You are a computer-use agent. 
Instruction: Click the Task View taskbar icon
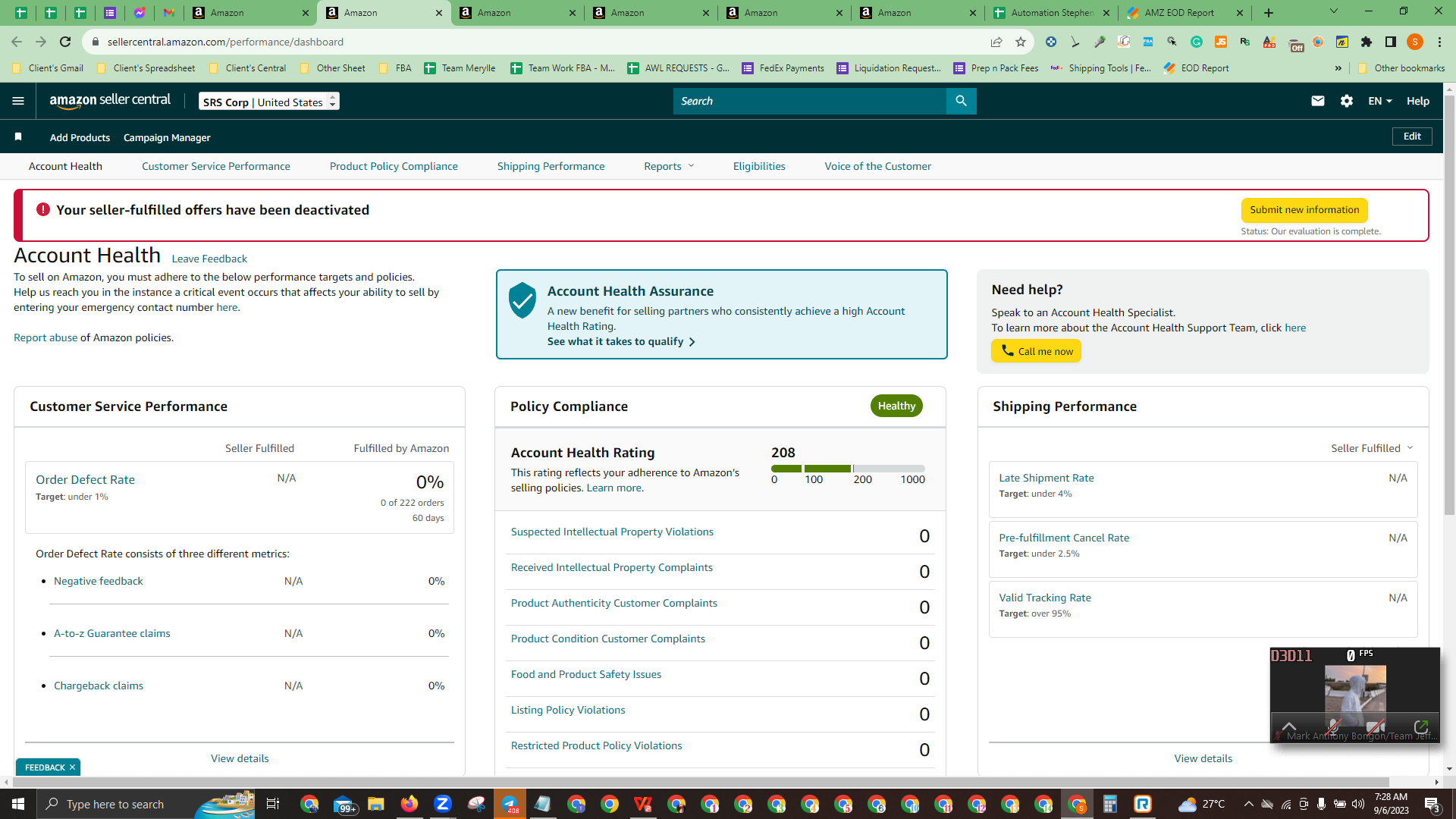tap(273, 804)
